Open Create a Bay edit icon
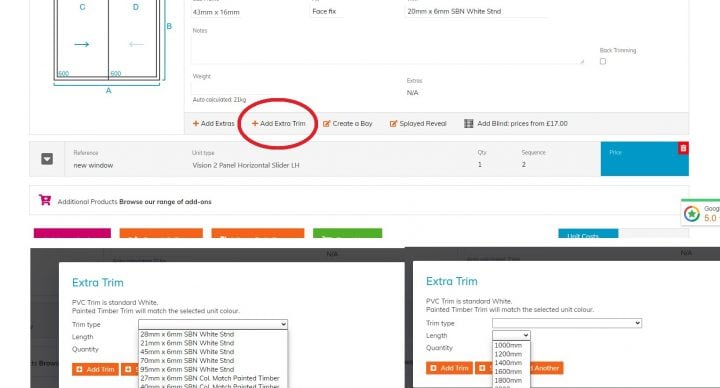The image size is (720, 388). [x=326, y=124]
